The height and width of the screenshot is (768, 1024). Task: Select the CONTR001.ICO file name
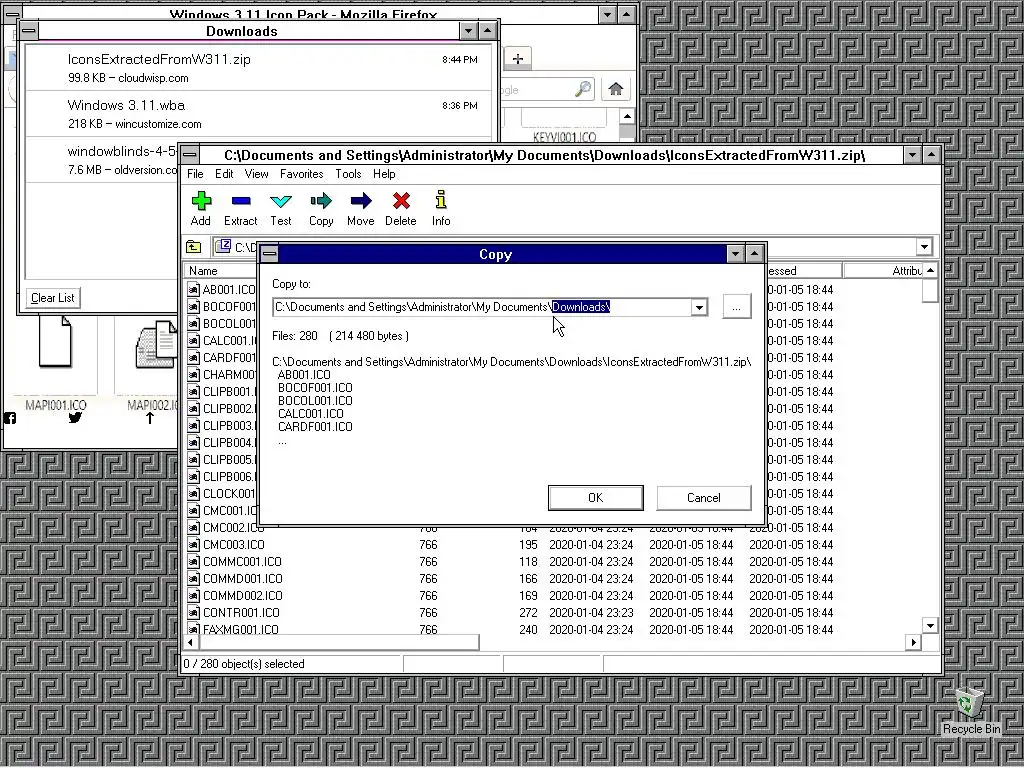click(241, 613)
